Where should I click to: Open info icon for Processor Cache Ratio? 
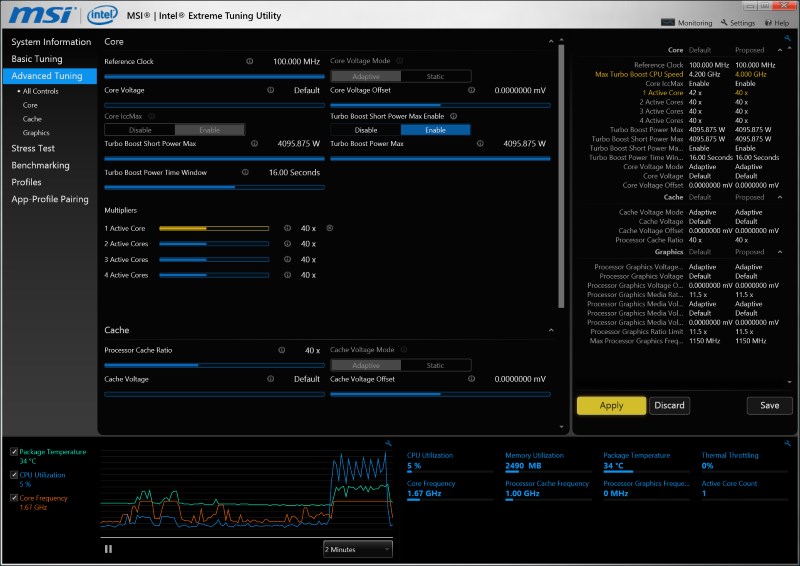[282, 350]
